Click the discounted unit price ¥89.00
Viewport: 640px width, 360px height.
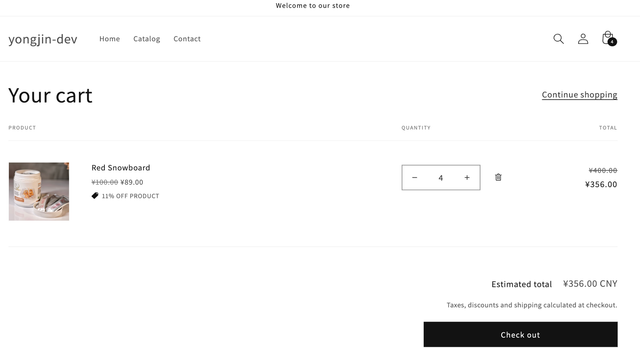click(132, 182)
